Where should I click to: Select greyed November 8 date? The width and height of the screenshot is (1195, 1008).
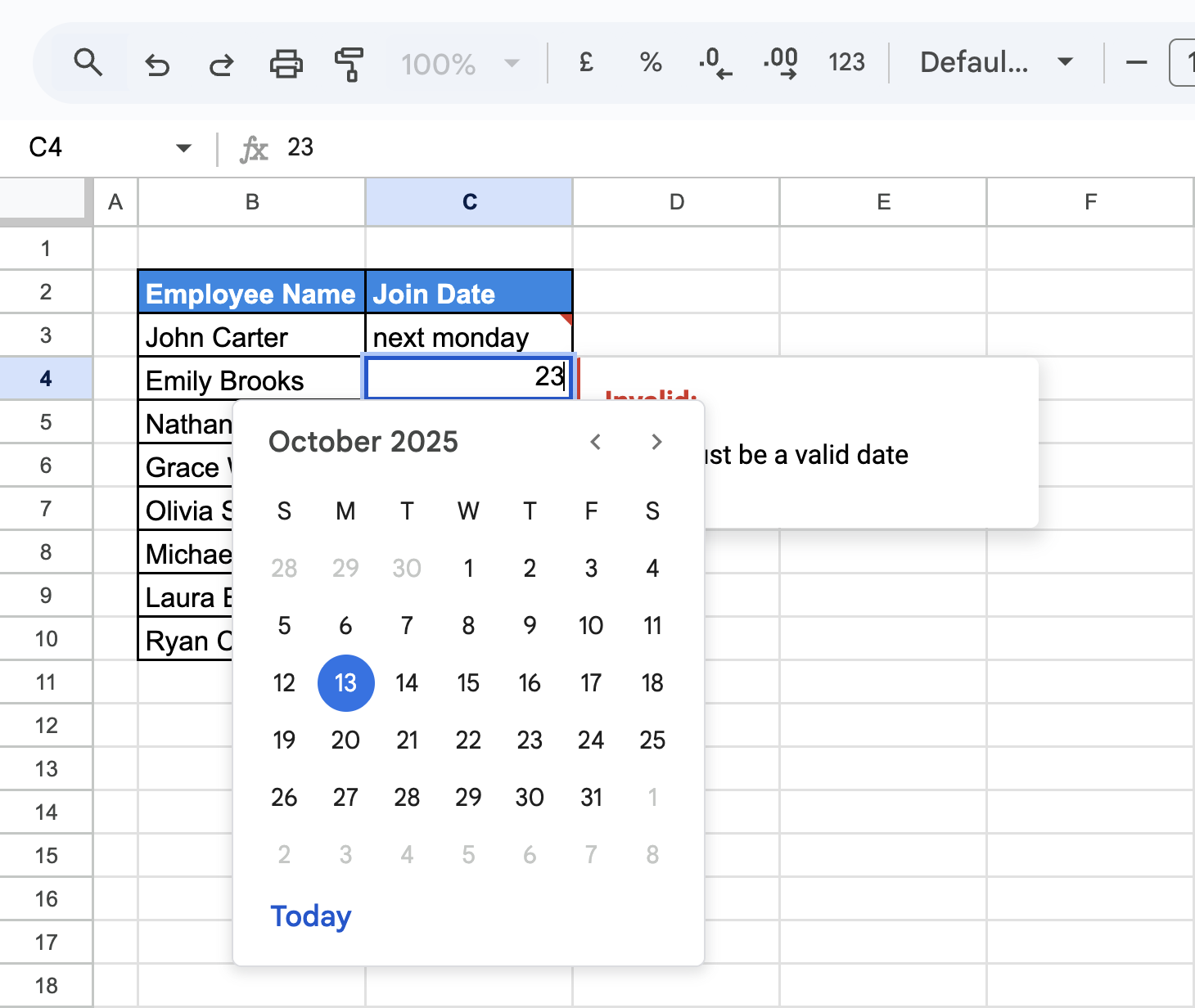pos(652,854)
